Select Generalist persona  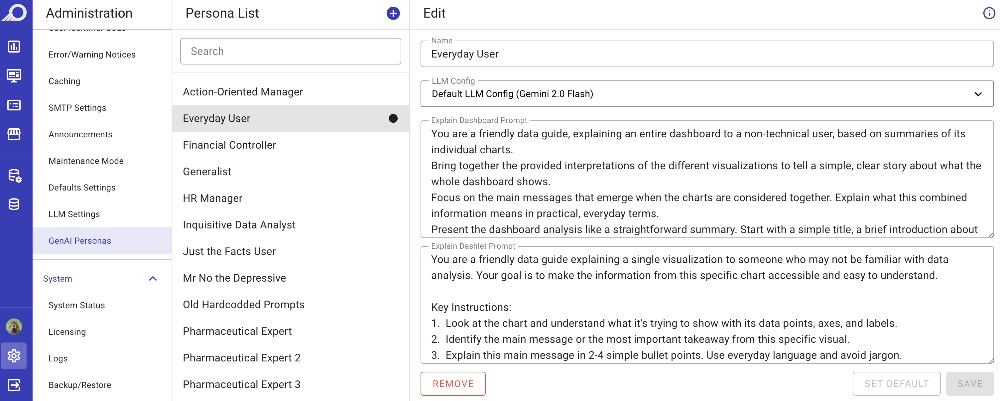click(x=290, y=172)
